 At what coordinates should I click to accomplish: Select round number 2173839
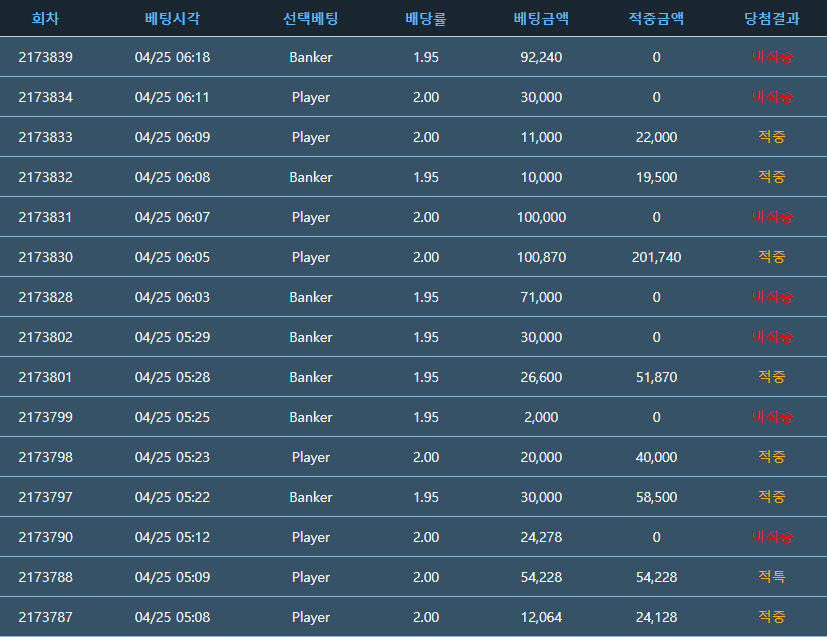[x=45, y=57]
